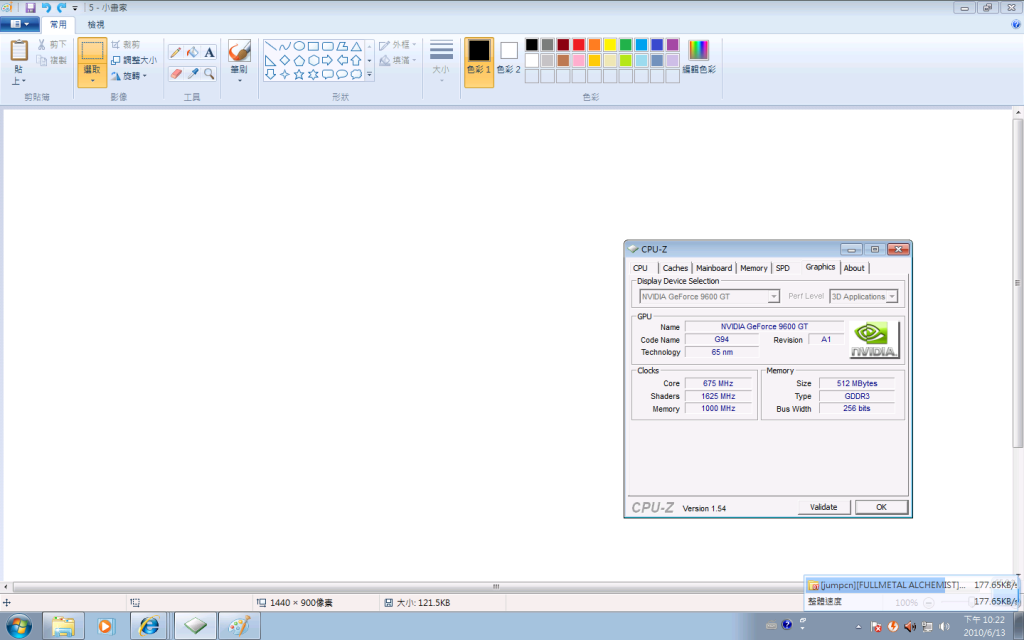Select the Magnifier tool
The image size is (1024, 640).
[210, 74]
